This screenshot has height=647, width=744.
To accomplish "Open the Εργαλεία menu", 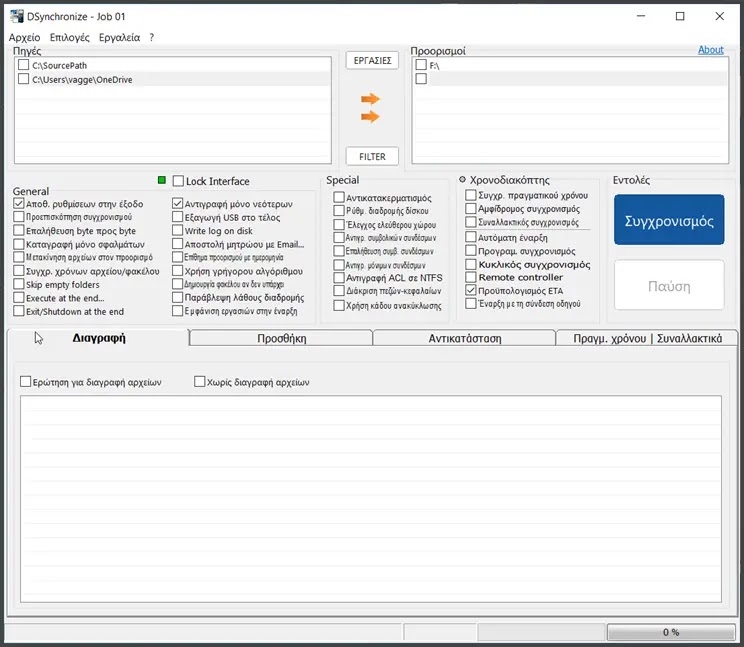I will (120, 37).
